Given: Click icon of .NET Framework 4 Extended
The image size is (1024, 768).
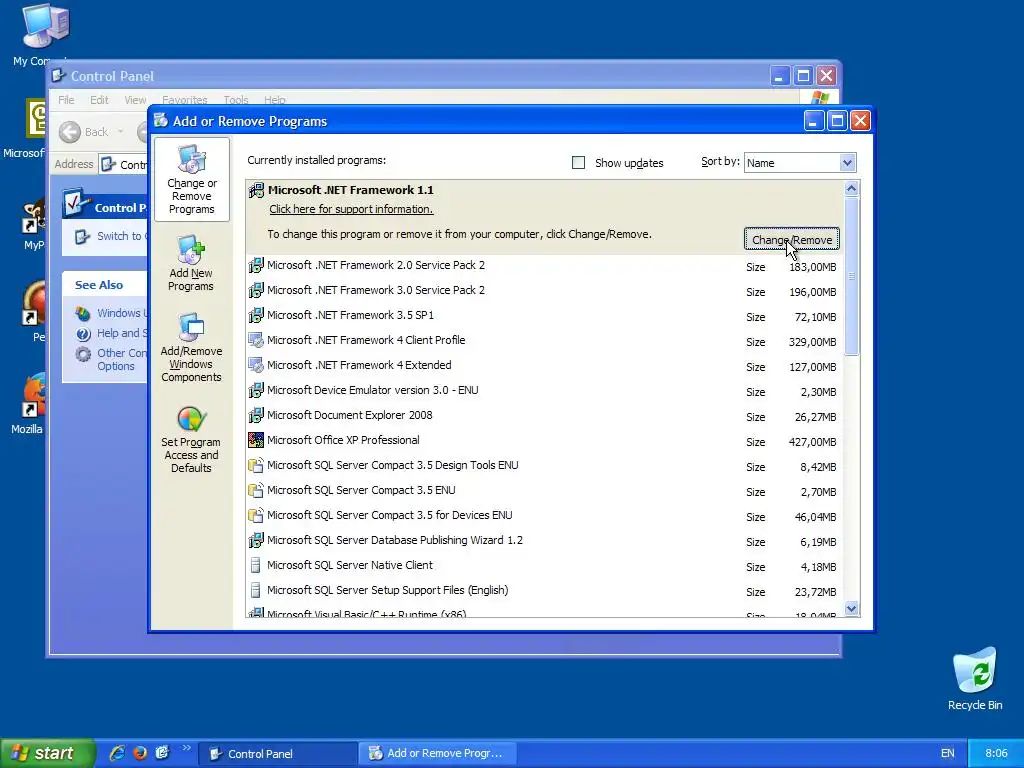Looking at the screenshot, I should click(256, 365).
